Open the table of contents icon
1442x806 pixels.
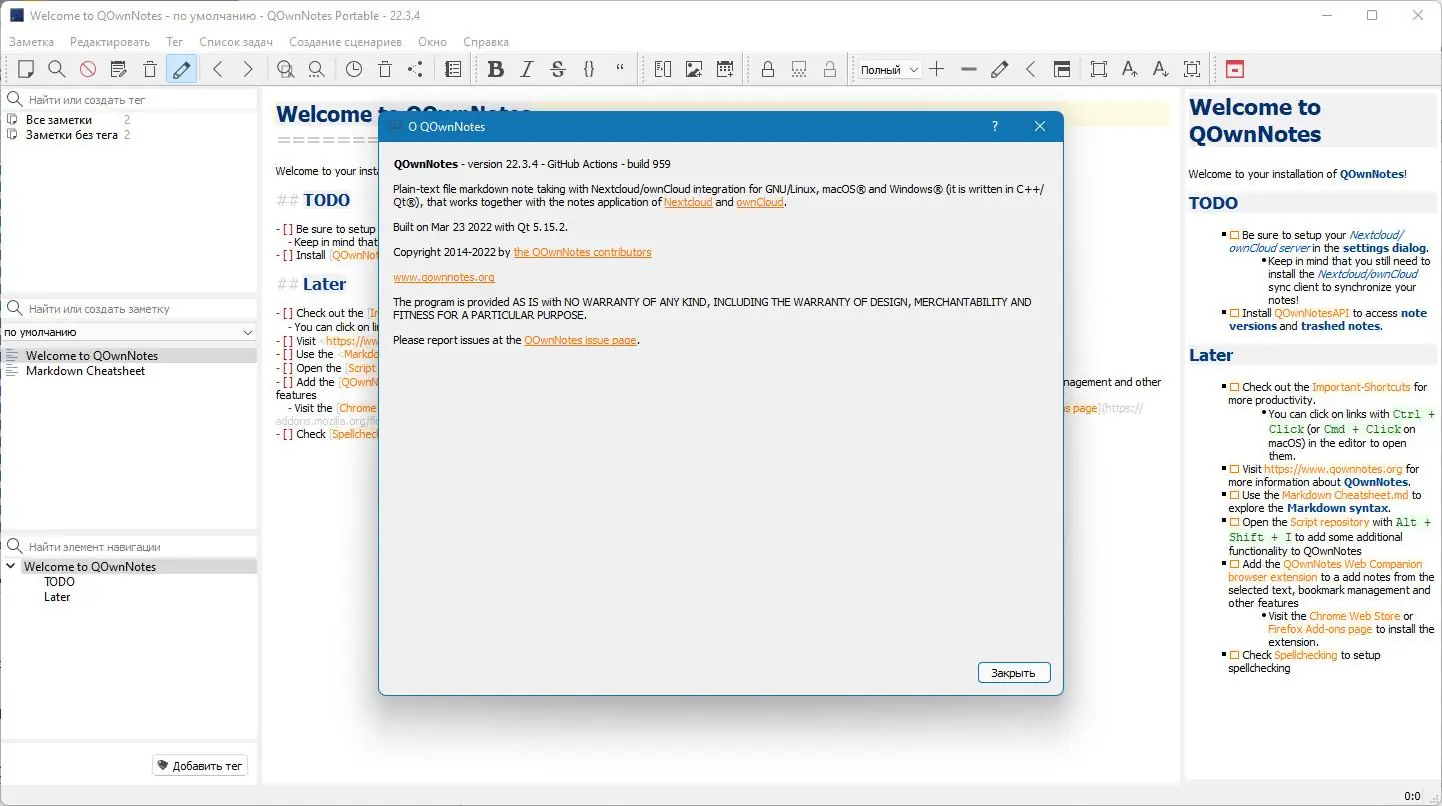click(452, 69)
